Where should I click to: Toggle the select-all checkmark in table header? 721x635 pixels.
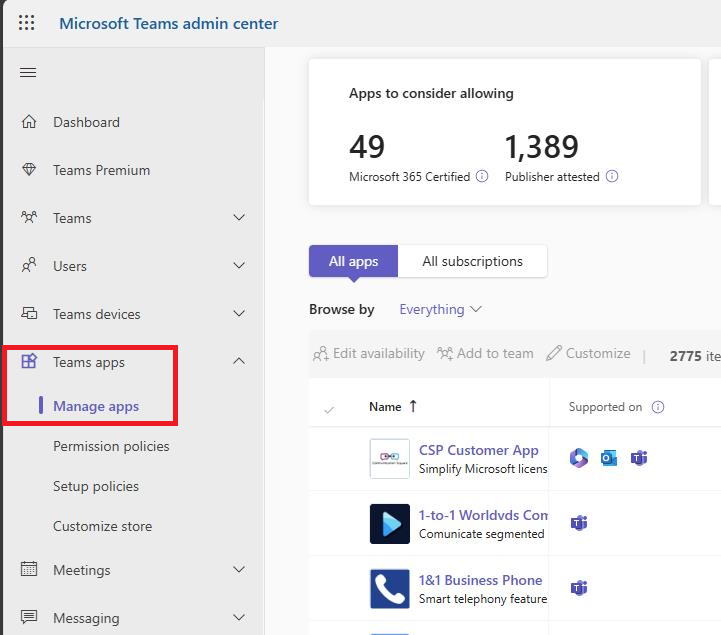(329, 409)
